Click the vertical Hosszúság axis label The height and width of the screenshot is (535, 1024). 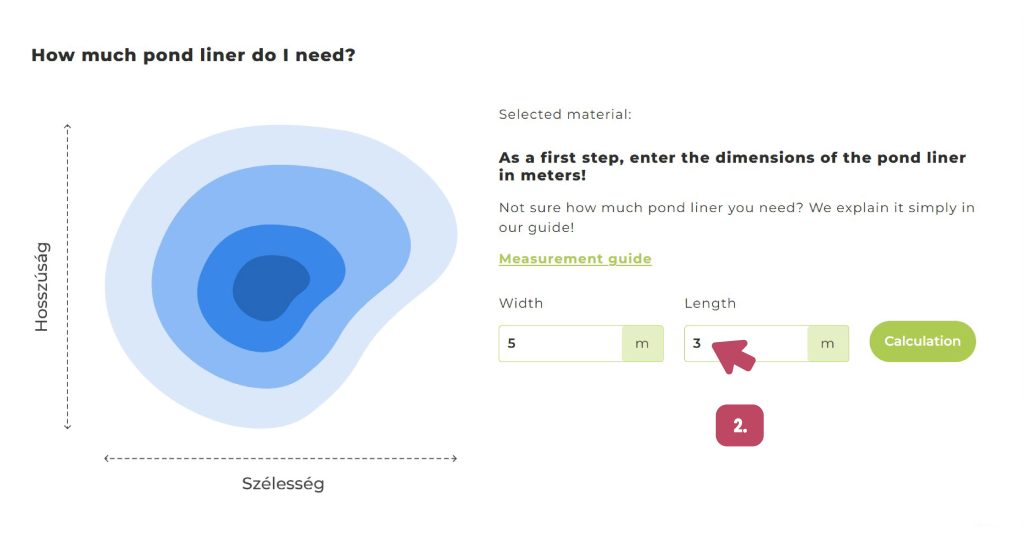point(42,286)
